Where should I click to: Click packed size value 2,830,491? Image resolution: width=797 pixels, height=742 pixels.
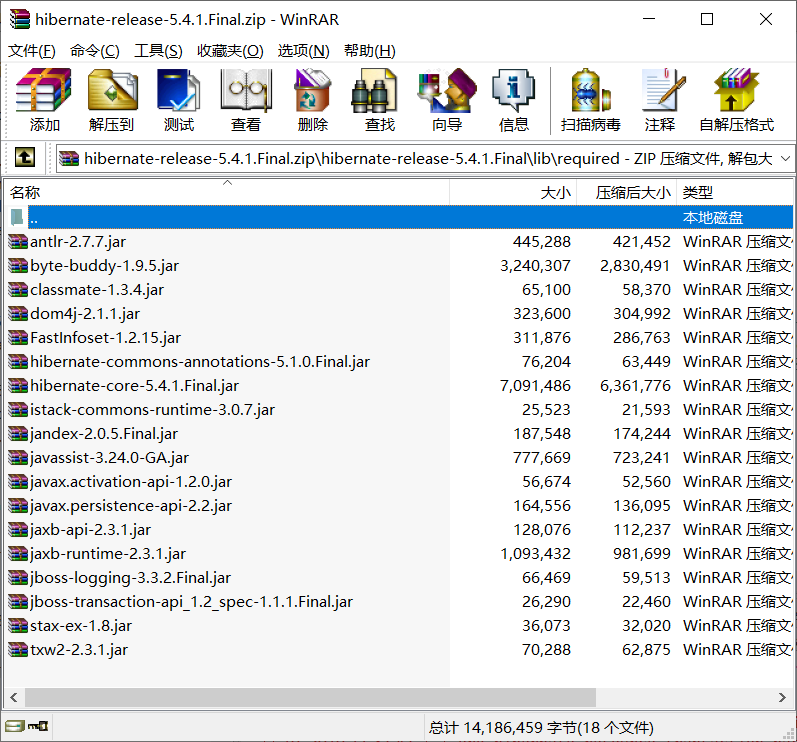tap(635, 265)
